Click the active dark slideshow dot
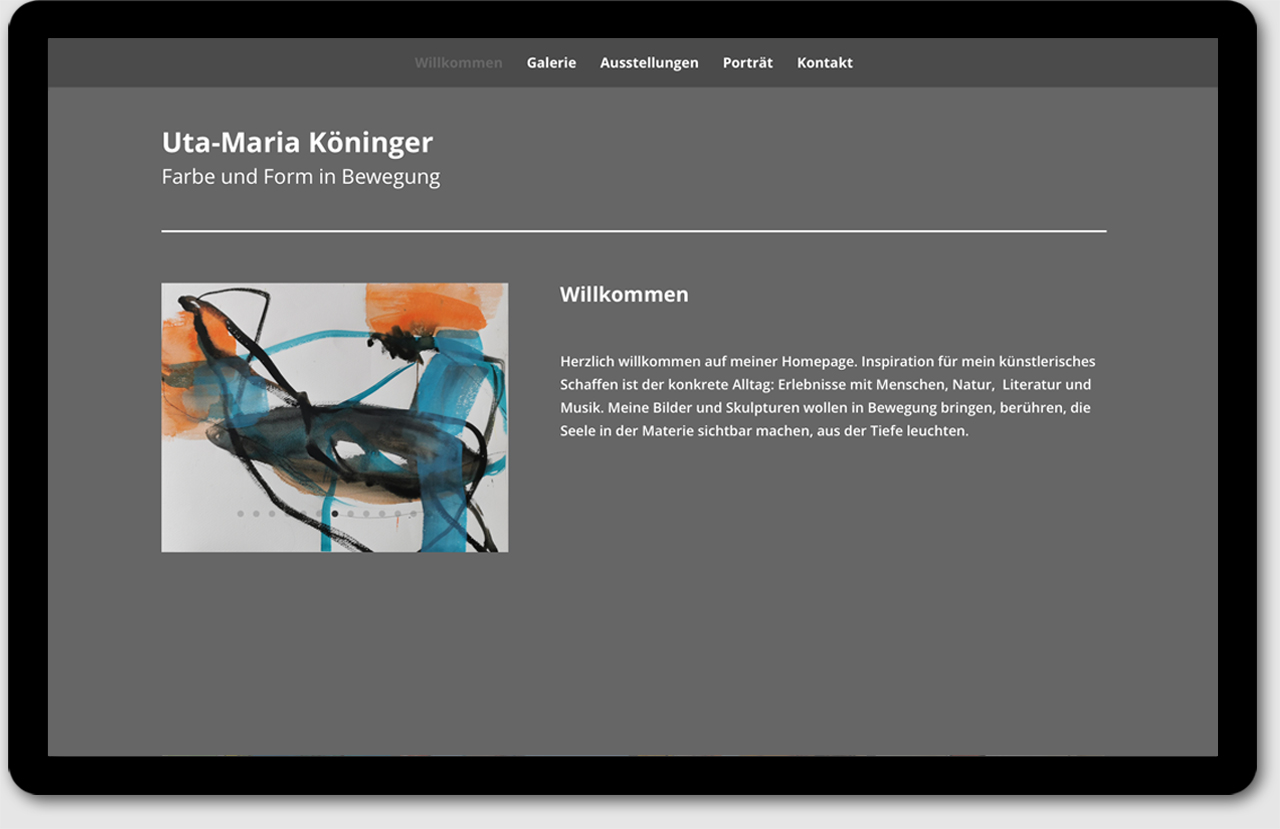The image size is (1280, 829). pyautogui.click(x=335, y=514)
